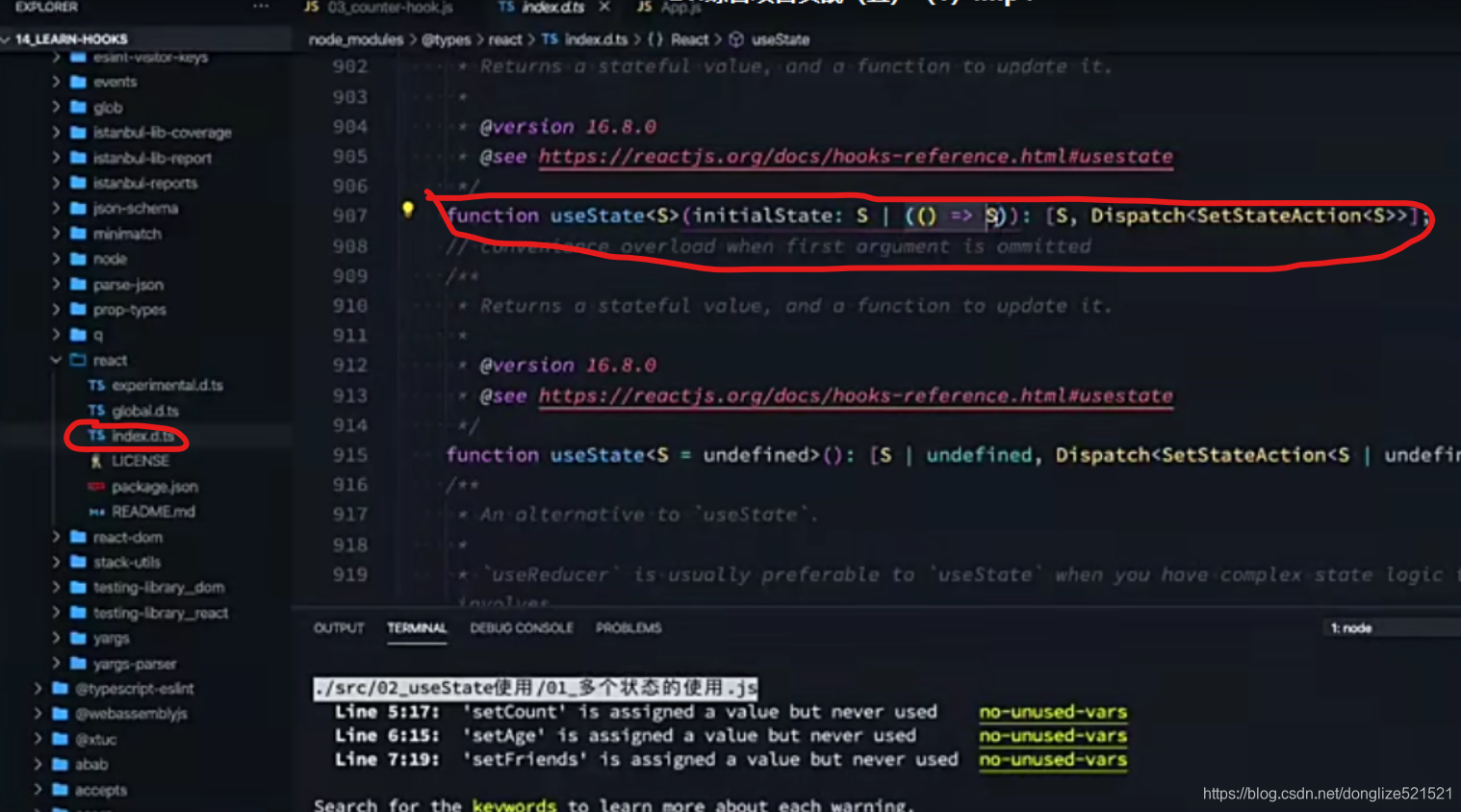This screenshot has width=1461, height=812.
Task: Select the node_modules breadcrumb segment
Action: 356,39
